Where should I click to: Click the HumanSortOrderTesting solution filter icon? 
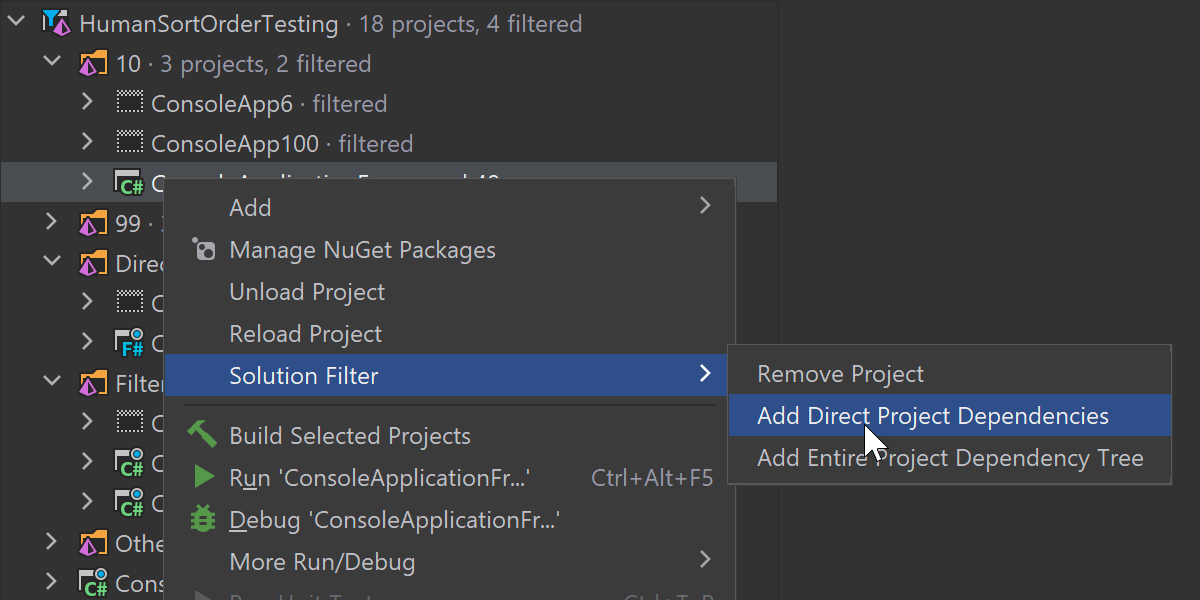click(57, 23)
